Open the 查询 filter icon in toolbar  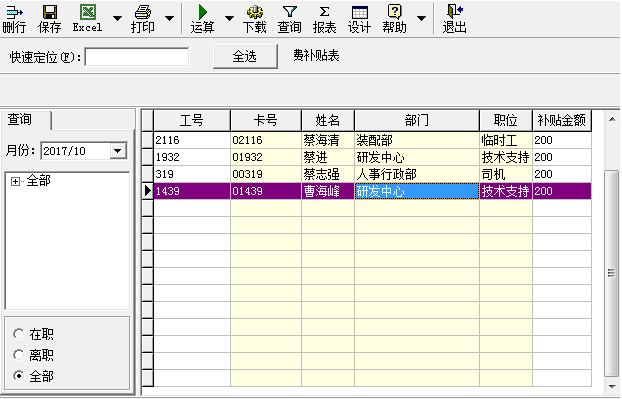pos(290,19)
